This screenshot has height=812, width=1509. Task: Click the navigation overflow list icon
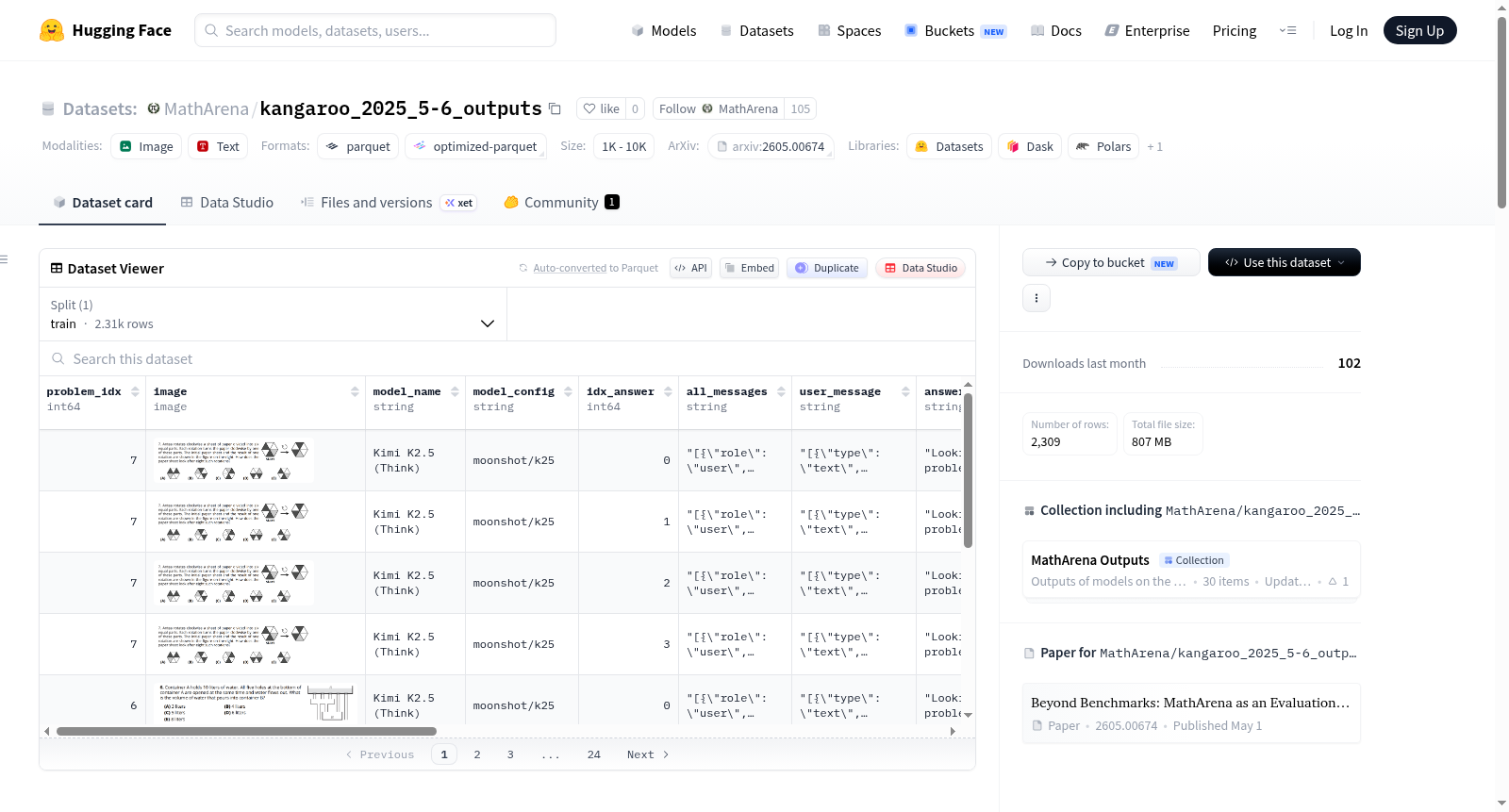point(1287,30)
